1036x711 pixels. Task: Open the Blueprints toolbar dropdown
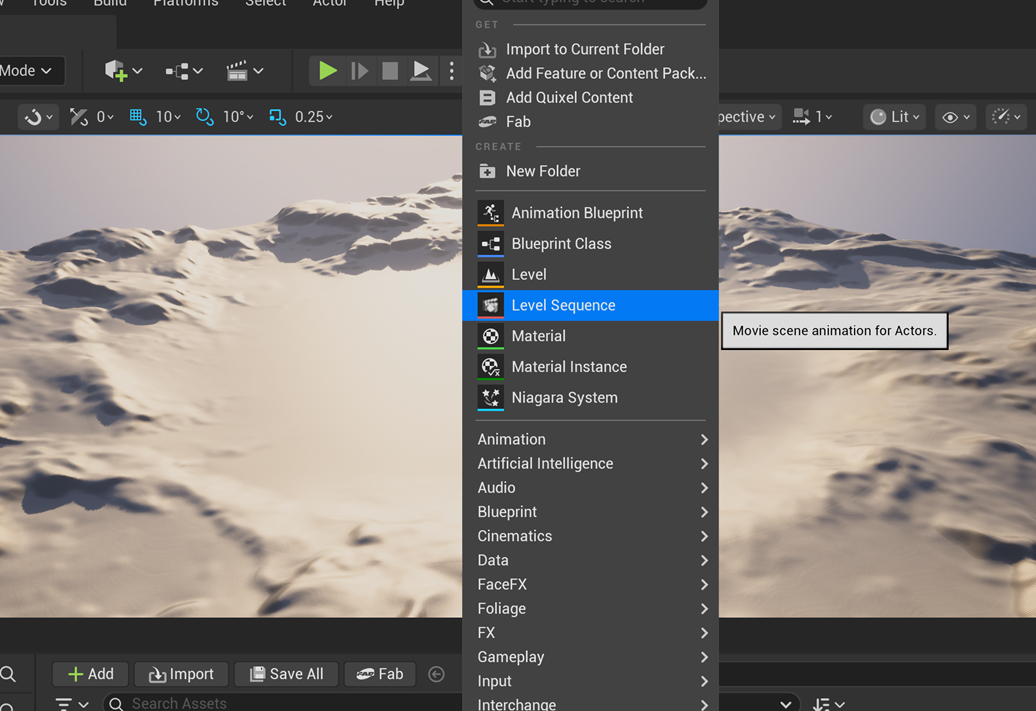(x=184, y=71)
